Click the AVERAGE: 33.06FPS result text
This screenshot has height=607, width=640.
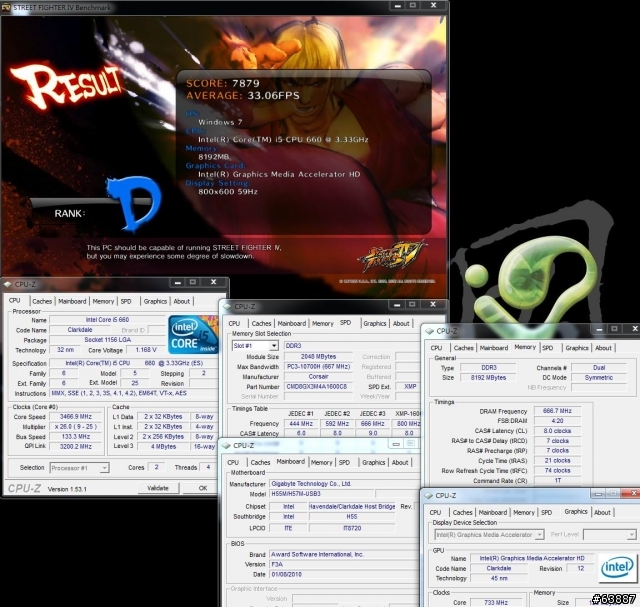point(242,96)
